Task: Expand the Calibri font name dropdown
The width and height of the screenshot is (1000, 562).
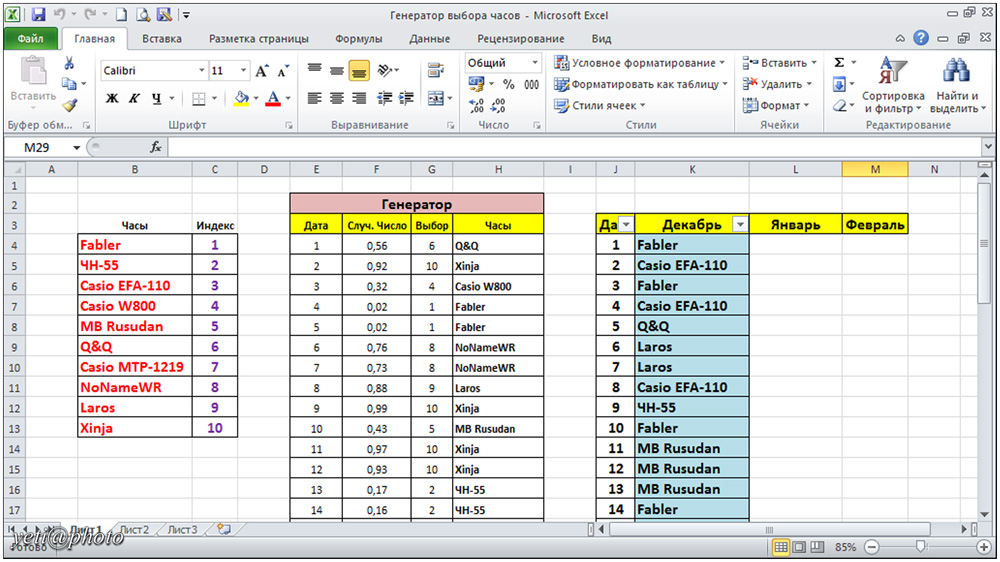Action: [201, 71]
